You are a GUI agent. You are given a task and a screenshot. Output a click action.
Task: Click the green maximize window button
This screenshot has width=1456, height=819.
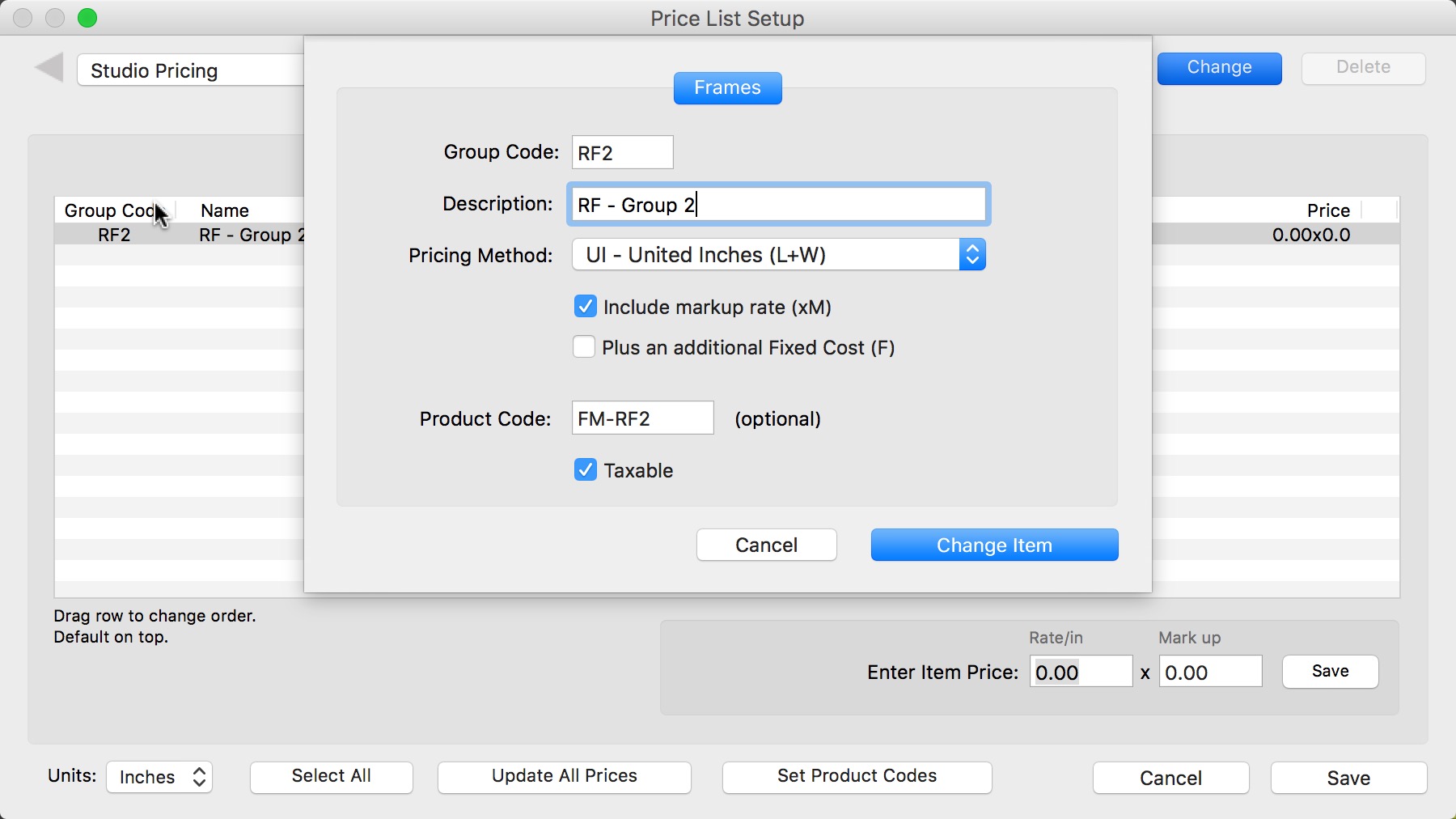click(x=87, y=18)
